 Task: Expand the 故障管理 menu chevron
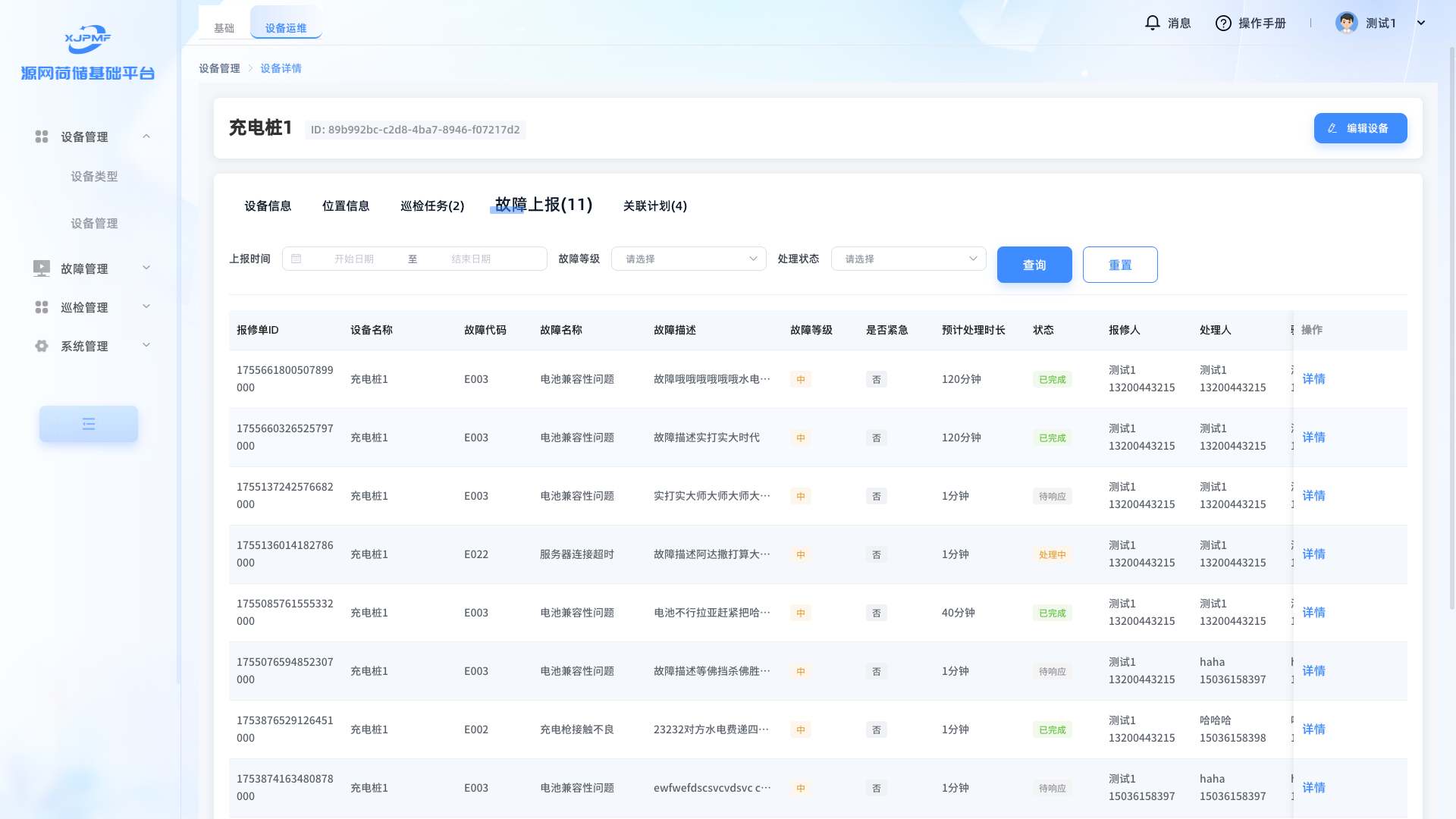click(x=146, y=268)
